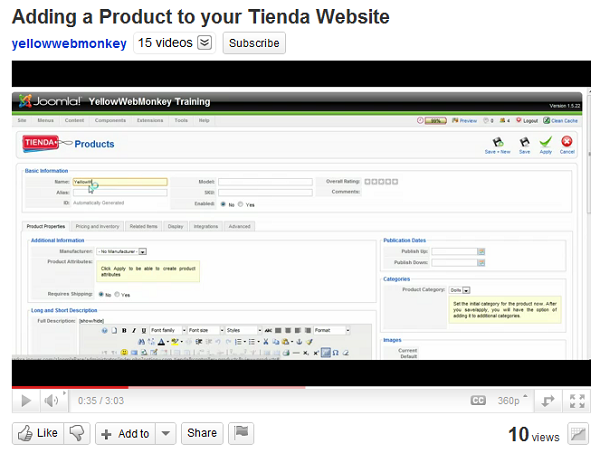This screenshot has width=600, height=453.
Task: Select Enabled Yes radio button
Action: [x=241, y=204]
